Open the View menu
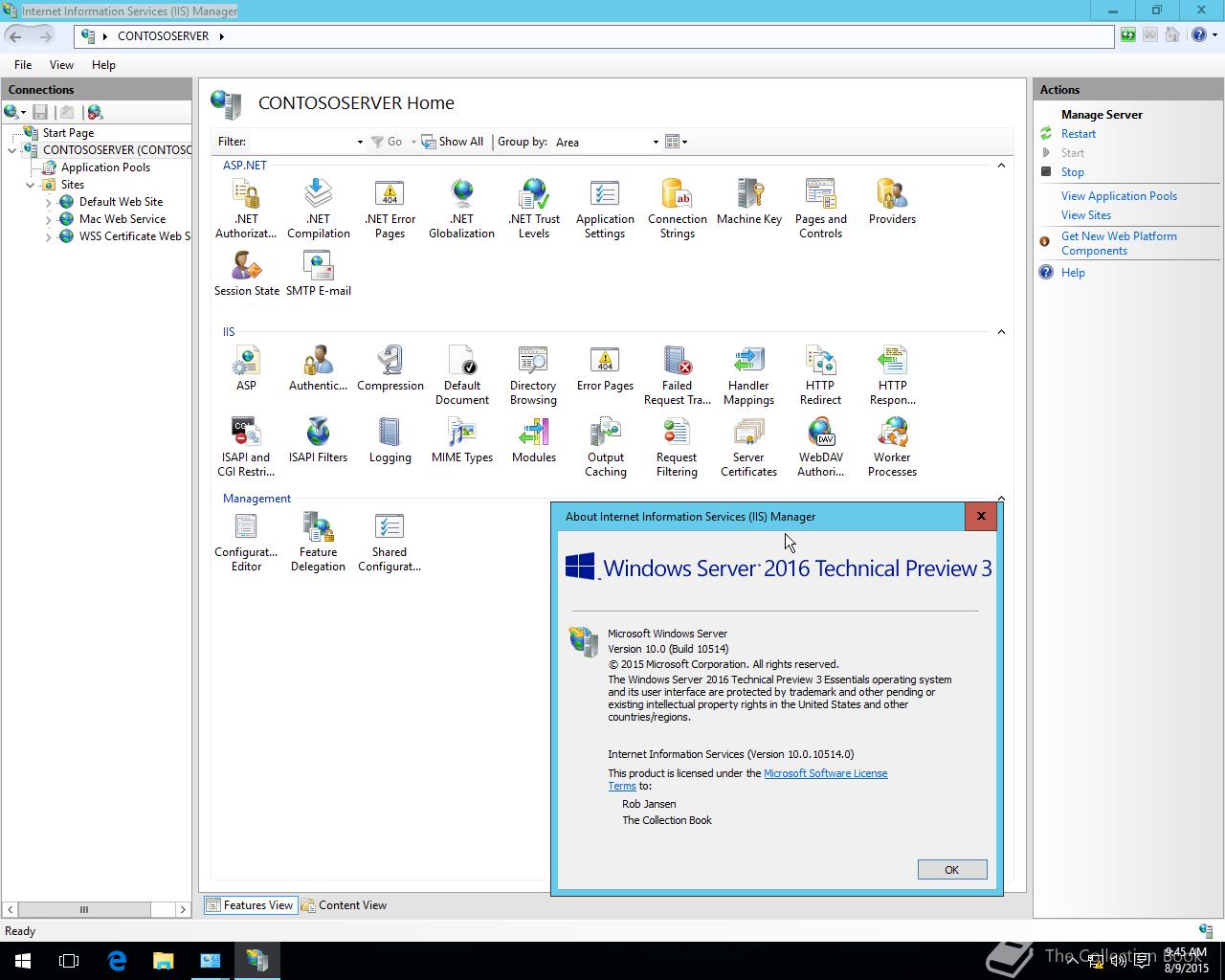 point(61,65)
